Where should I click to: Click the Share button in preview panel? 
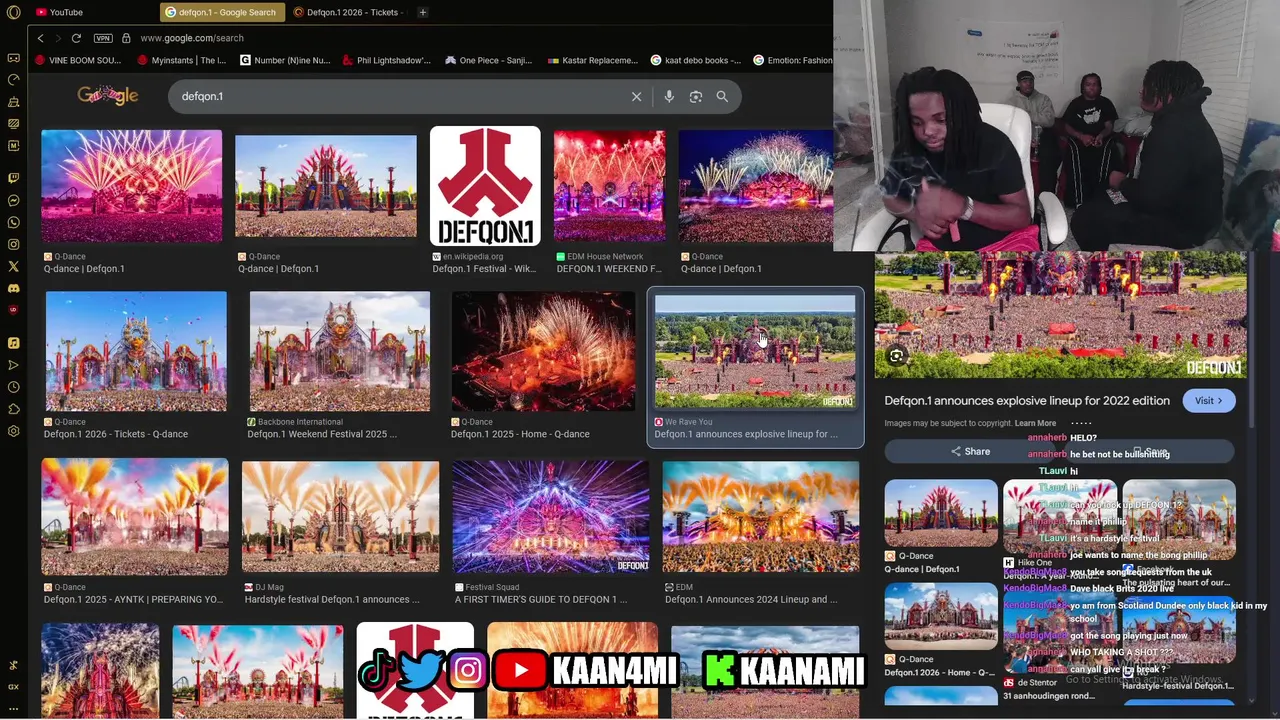[970, 452]
